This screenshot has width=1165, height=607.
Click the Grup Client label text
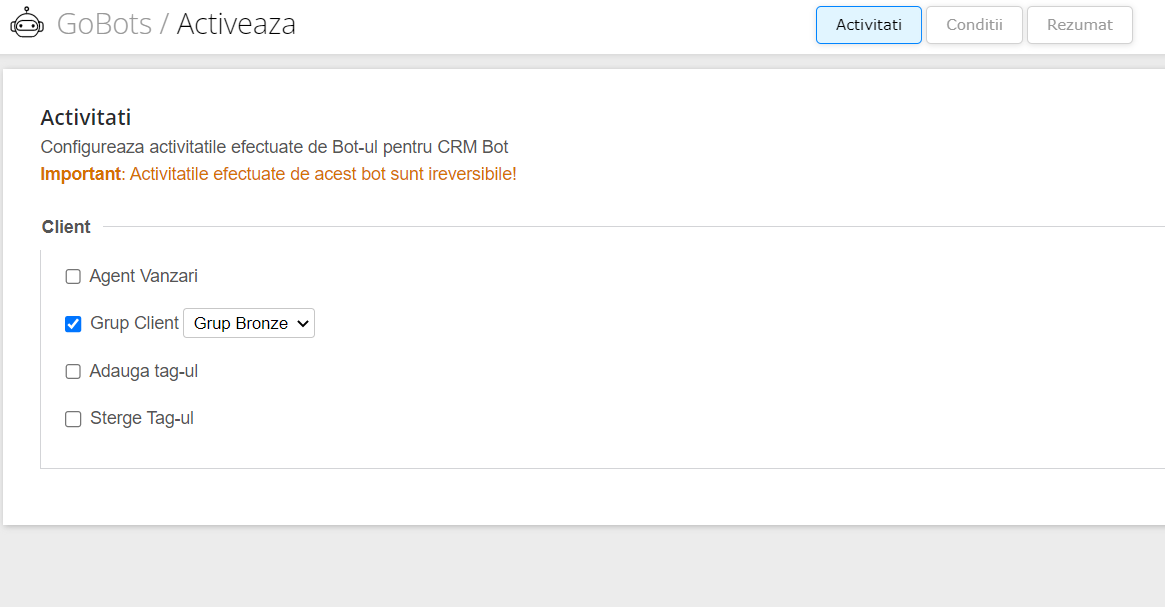pos(134,323)
